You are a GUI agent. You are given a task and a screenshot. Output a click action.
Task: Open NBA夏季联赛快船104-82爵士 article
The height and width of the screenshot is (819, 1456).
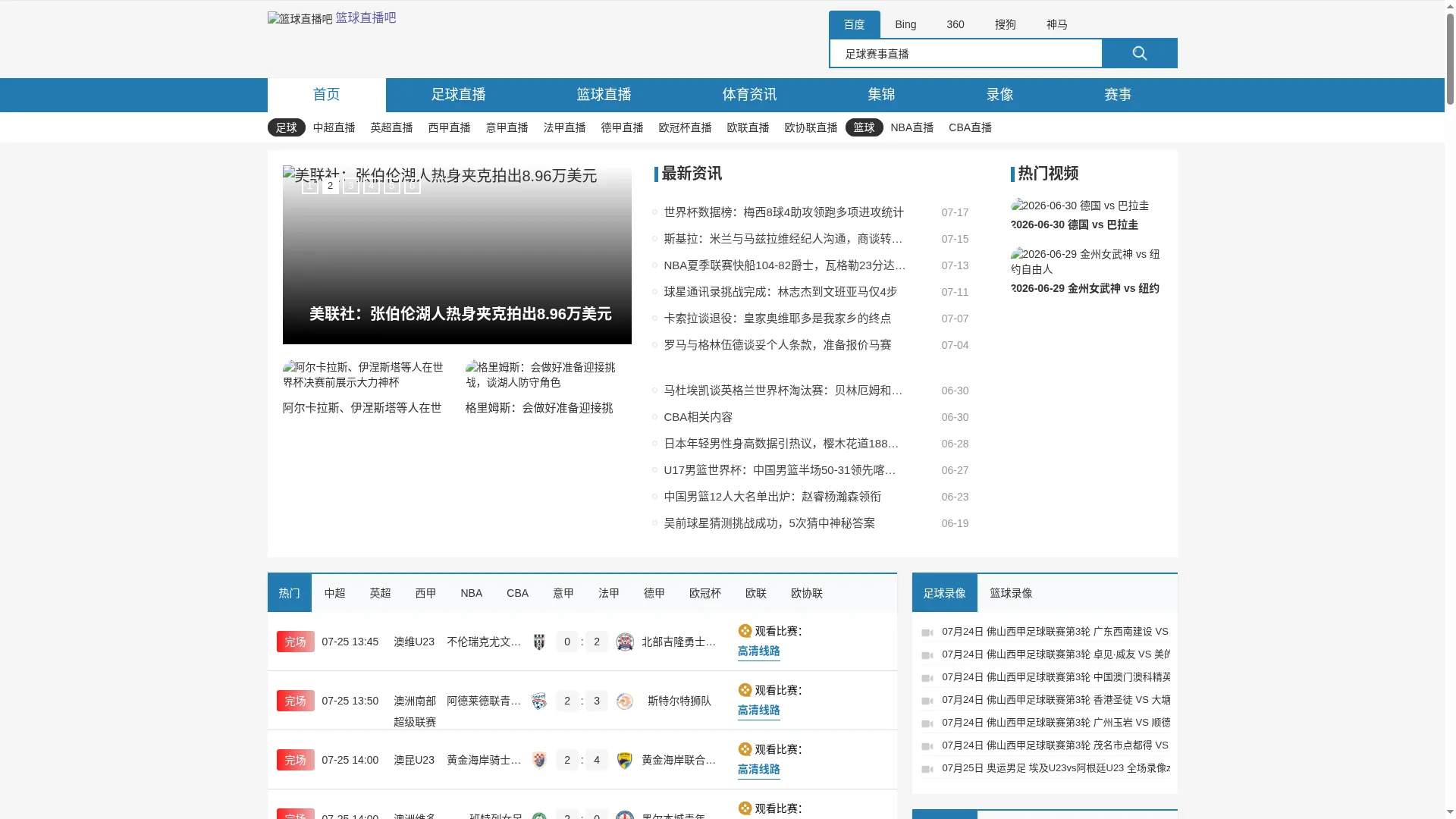click(x=785, y=265)
